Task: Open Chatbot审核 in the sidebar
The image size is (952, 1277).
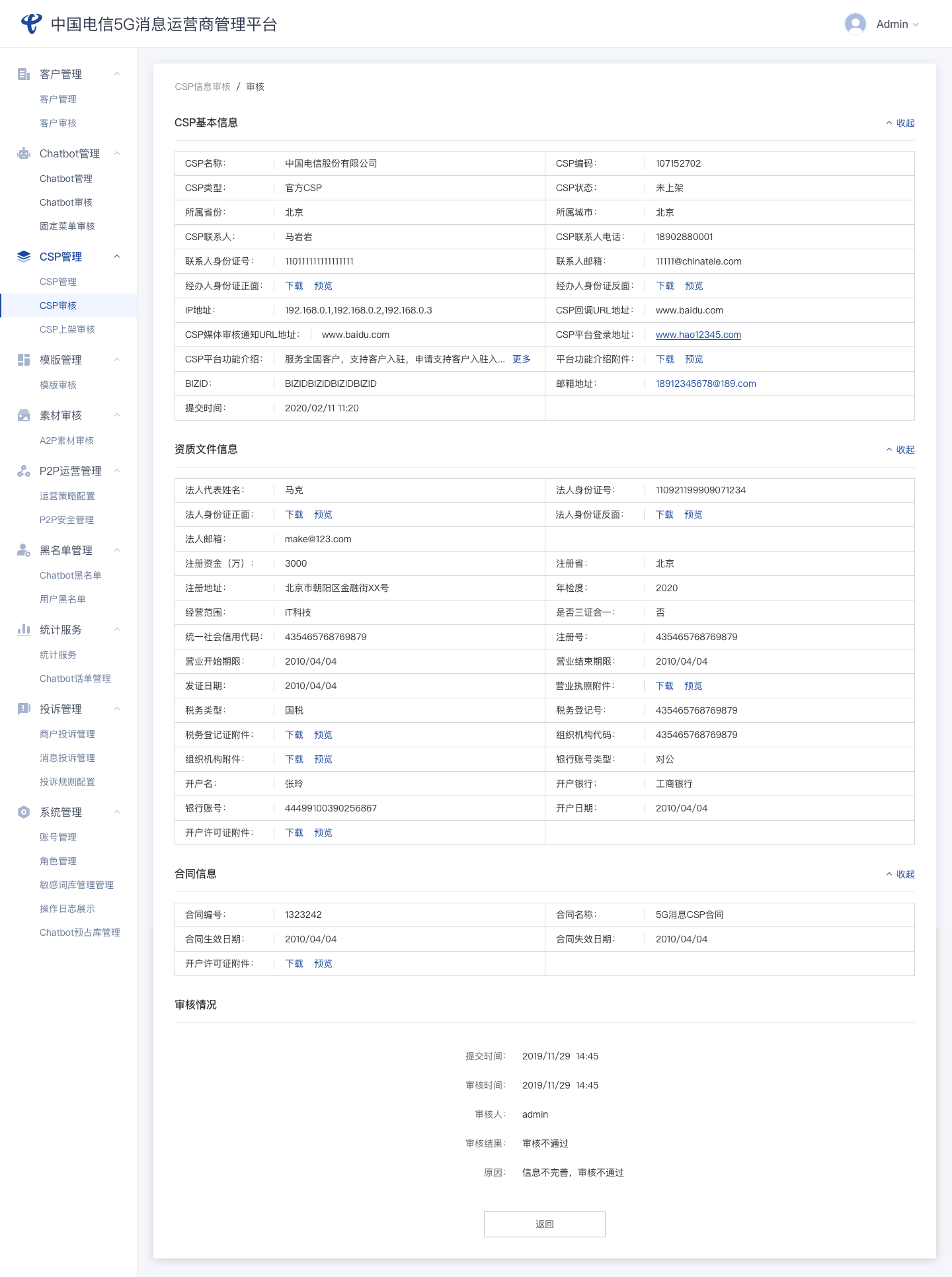Action: click(x=66, y=202)
